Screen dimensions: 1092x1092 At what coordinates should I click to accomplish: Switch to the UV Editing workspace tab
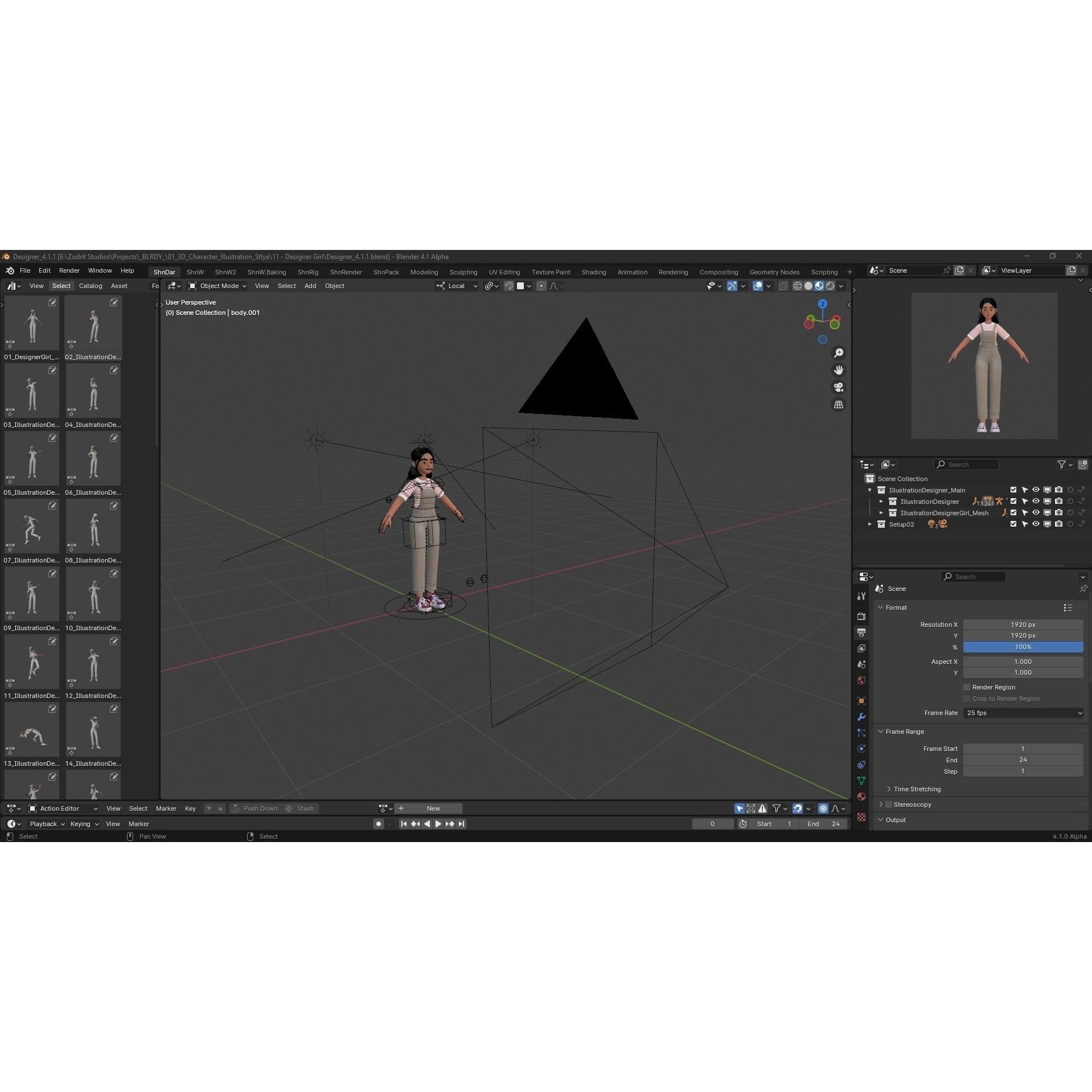tap(504, 272)
